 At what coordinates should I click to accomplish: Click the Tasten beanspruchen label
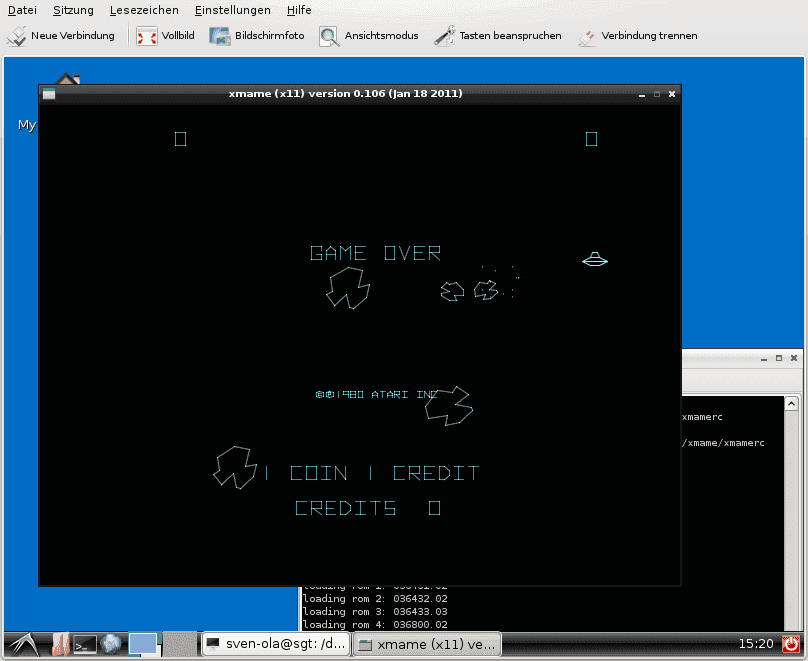click(x=510, y=36)
